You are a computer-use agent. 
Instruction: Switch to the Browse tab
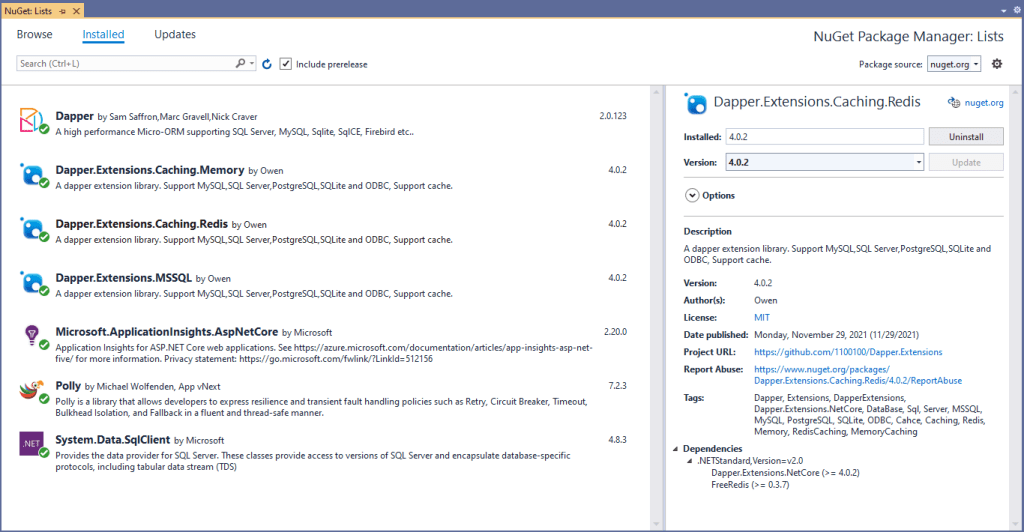[35, 35]
